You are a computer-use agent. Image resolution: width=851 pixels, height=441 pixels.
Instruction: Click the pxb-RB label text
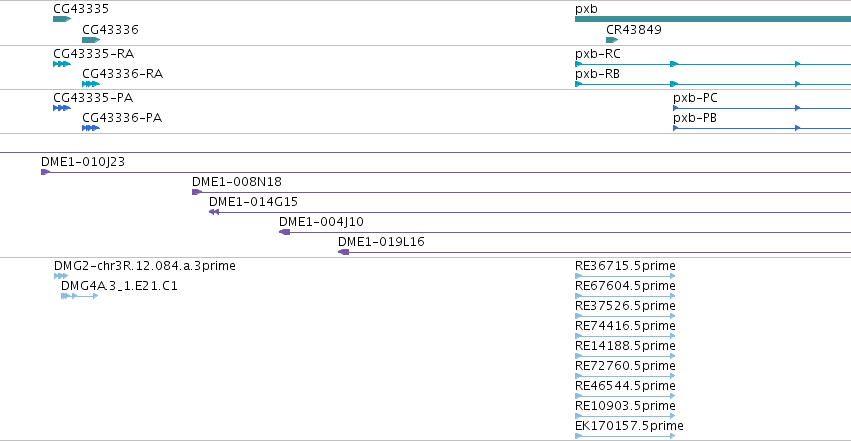coord(597,74)
